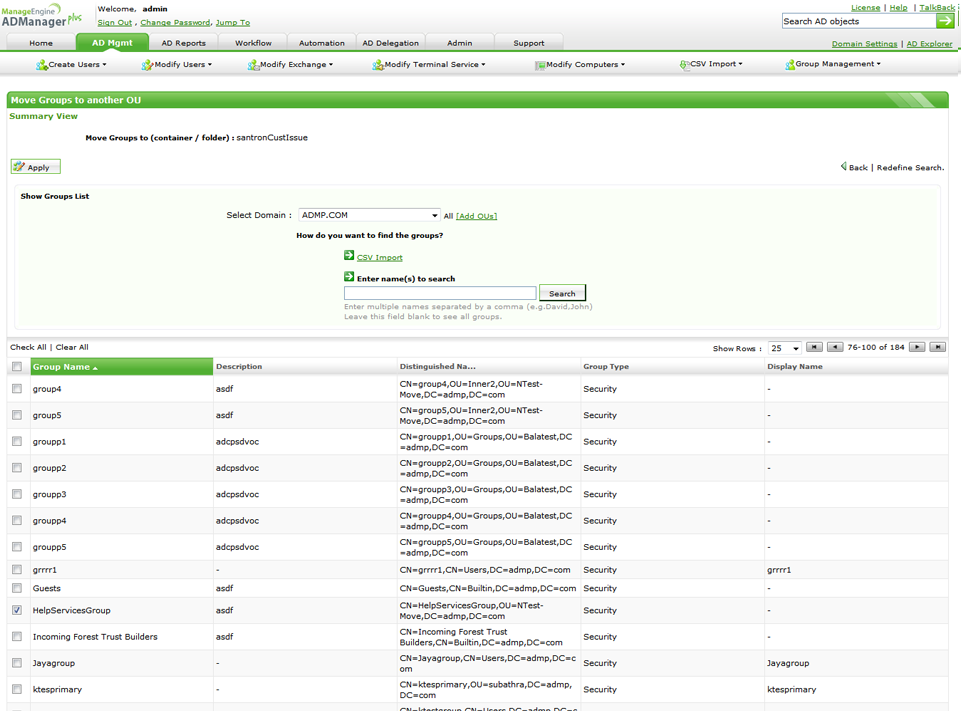961x711 pixels.
Task: Click the Search button
Action: click(562, 294)
